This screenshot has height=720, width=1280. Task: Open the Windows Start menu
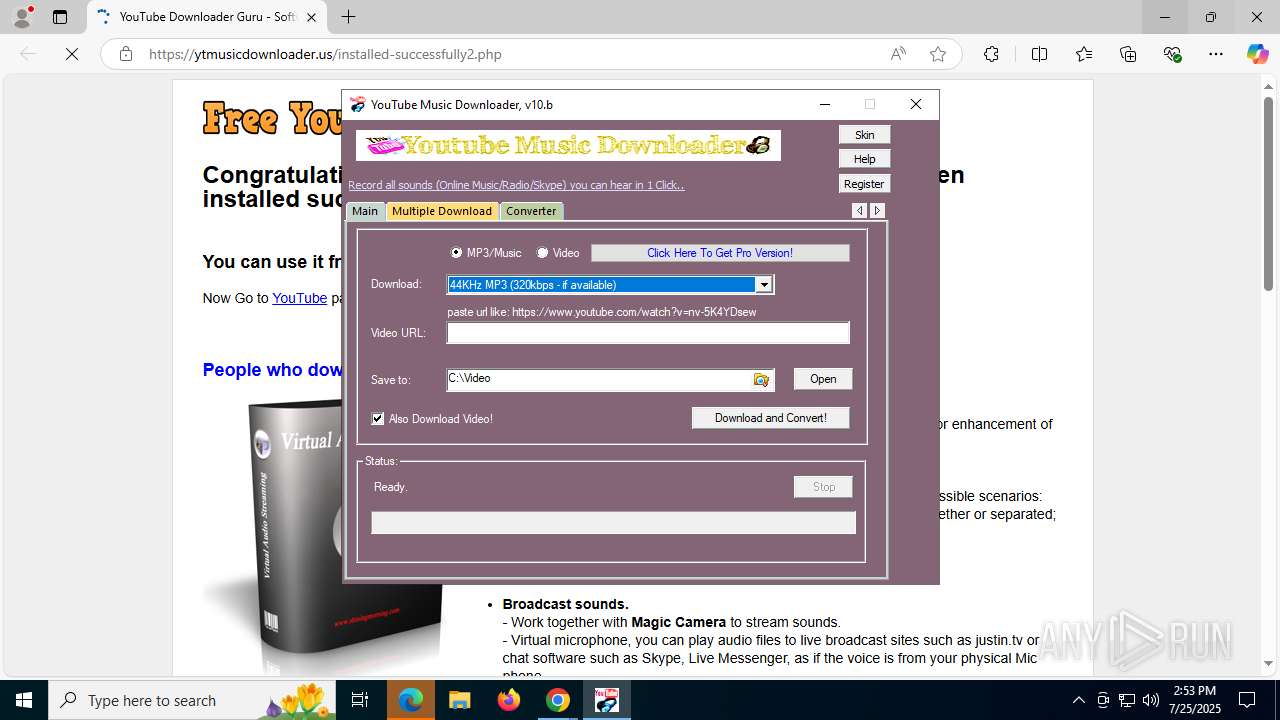point(24,700)
